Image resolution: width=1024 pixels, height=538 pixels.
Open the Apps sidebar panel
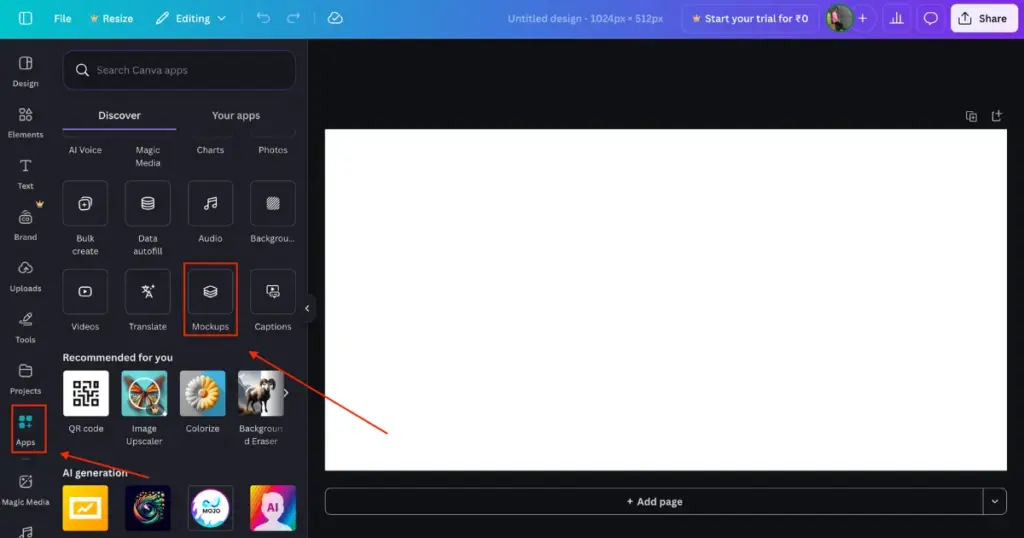tap(25, 429)
